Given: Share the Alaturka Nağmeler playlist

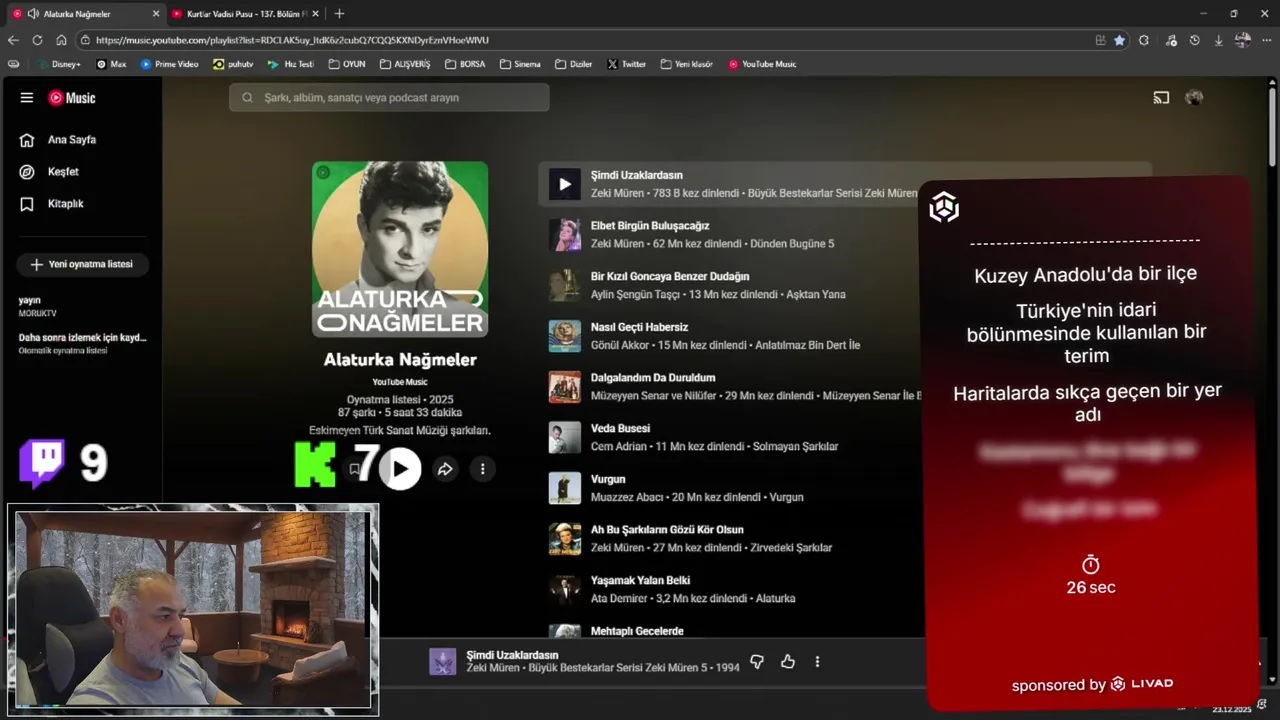Looking at the screenshot, I should coord(445,469).
